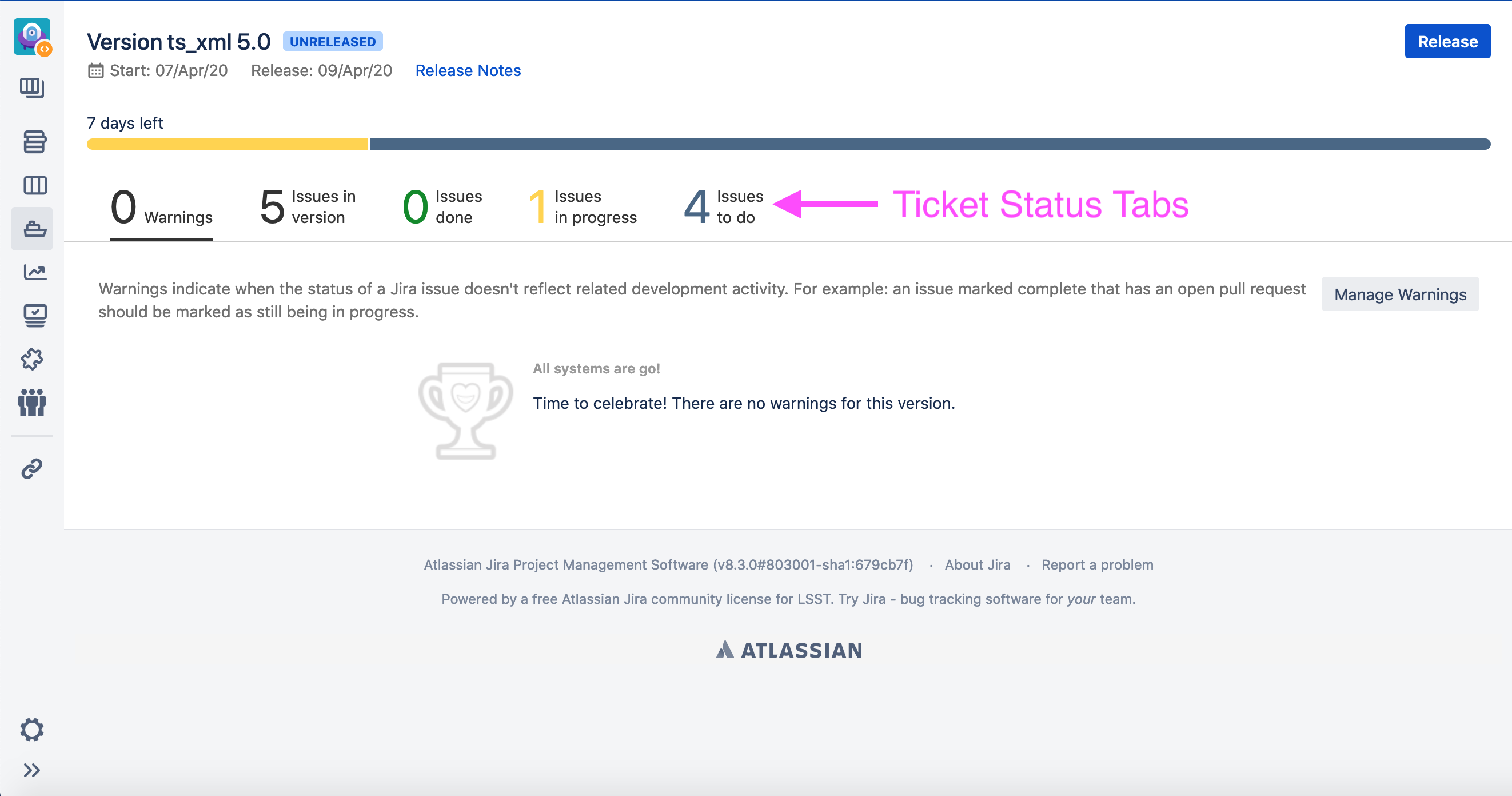Image resolution: width=1512 pixels, height=796 pixels.
Task: Open the Reports chart icon
Action: point(35,272)
